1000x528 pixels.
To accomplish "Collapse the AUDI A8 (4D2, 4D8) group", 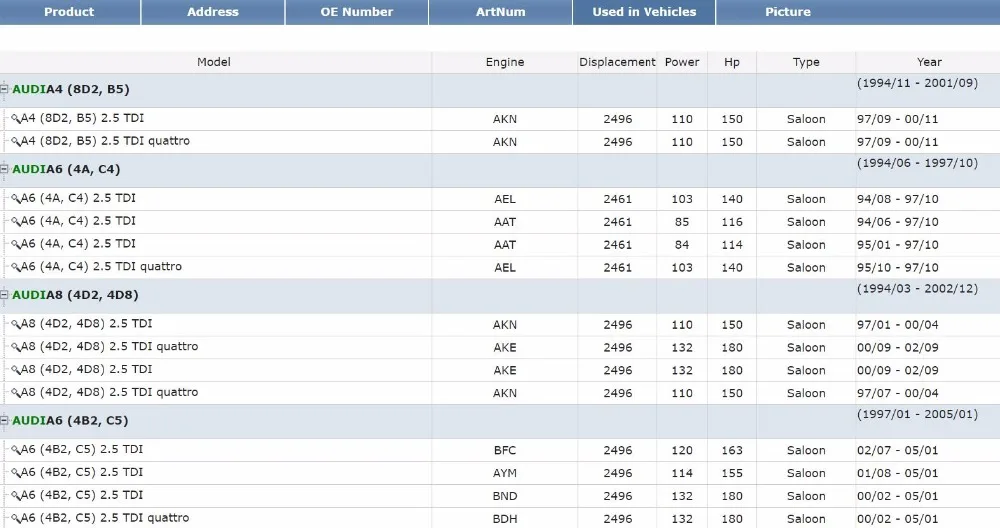I will point(4,295).
